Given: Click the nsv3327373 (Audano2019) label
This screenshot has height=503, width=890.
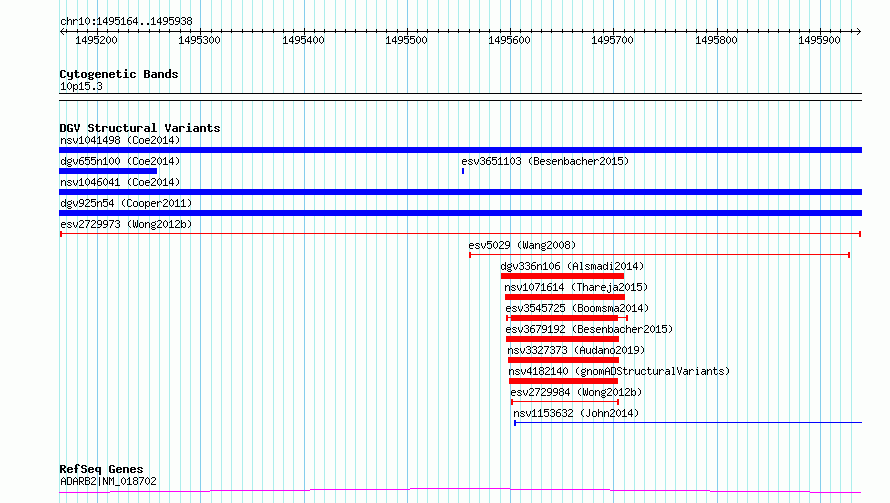Looking at the screenshot, I should 576,350.
